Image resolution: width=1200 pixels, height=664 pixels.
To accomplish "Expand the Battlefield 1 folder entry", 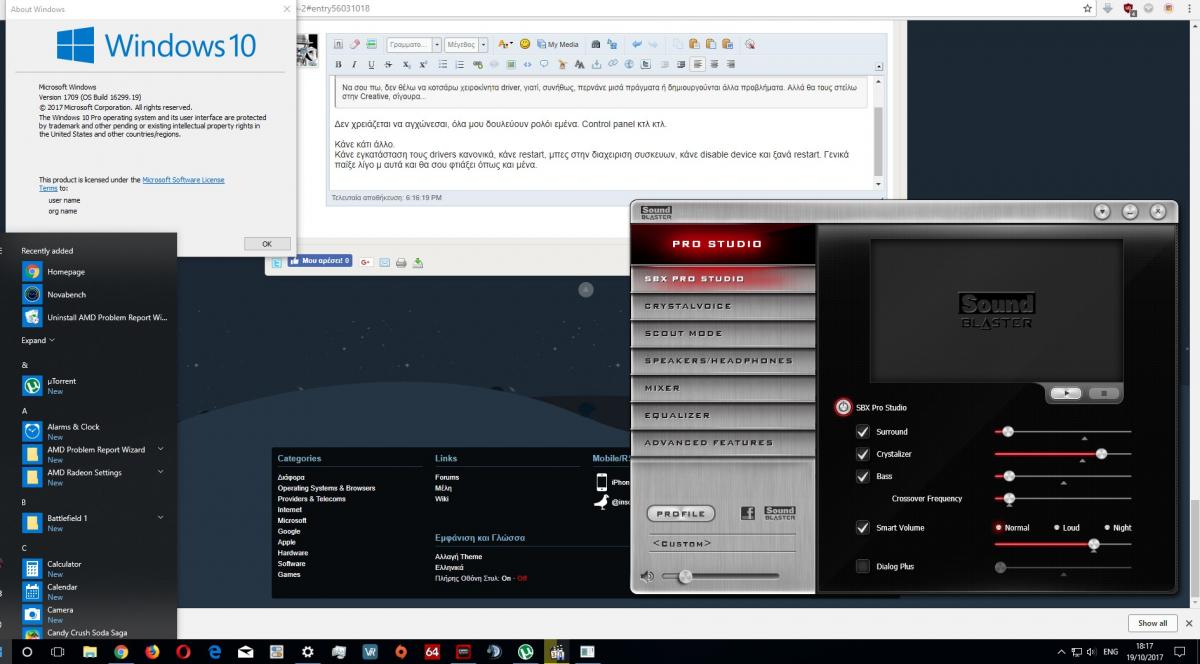I will [x=160, y=518].
